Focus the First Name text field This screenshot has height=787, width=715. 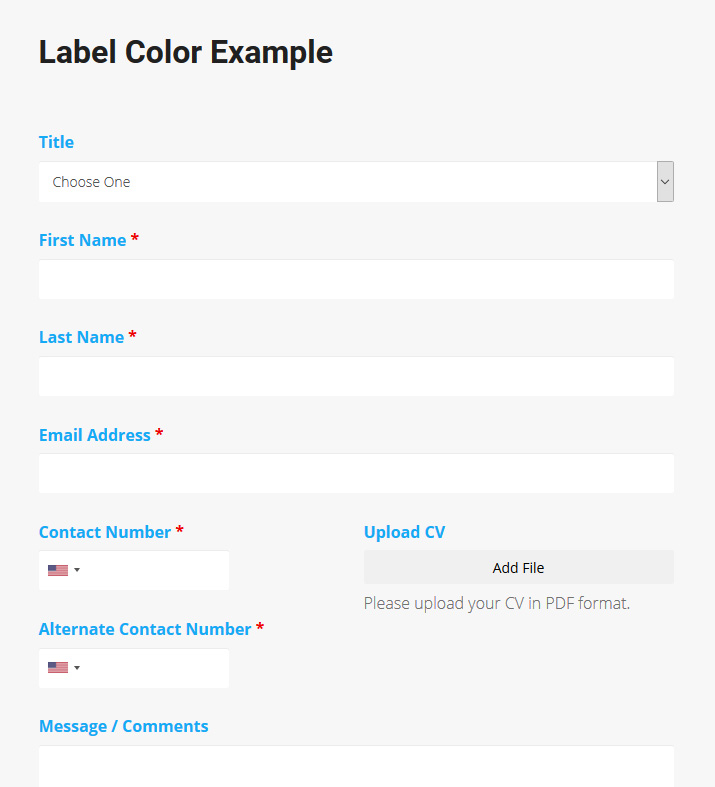point(356,279)
